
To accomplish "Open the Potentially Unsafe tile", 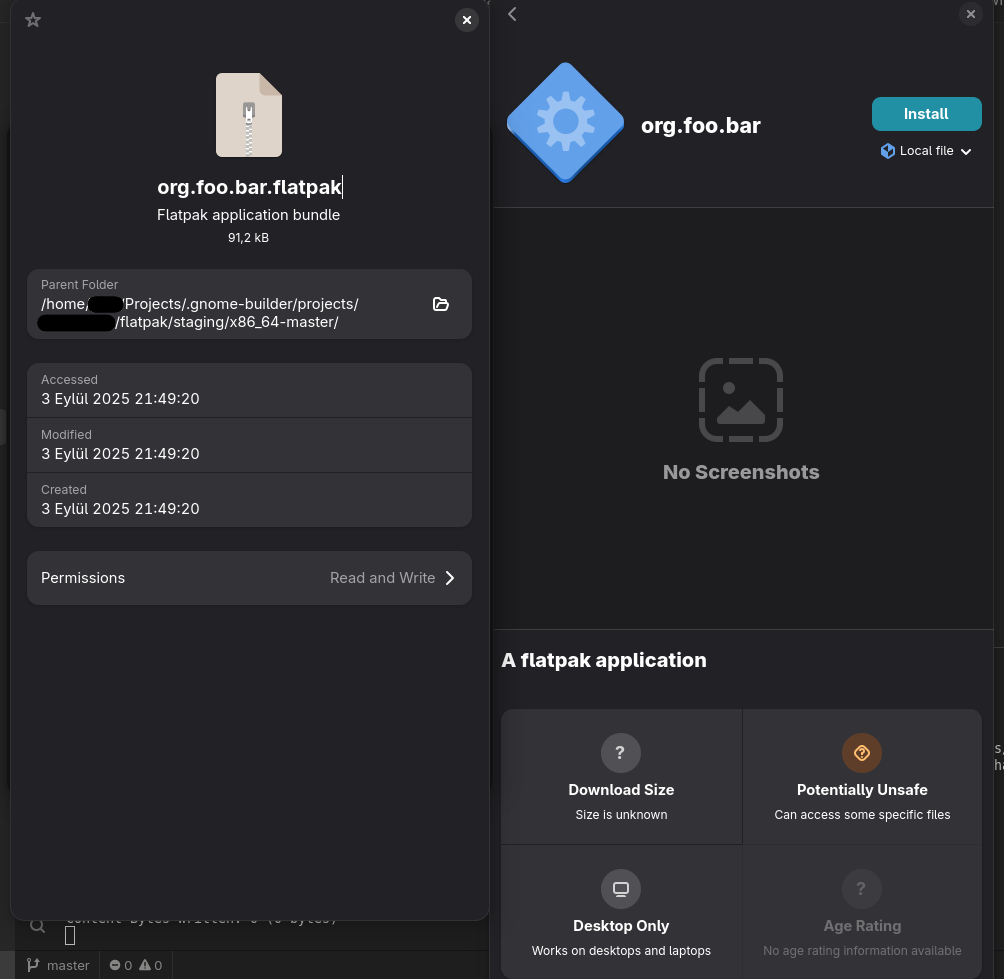I will pos(862,776).
